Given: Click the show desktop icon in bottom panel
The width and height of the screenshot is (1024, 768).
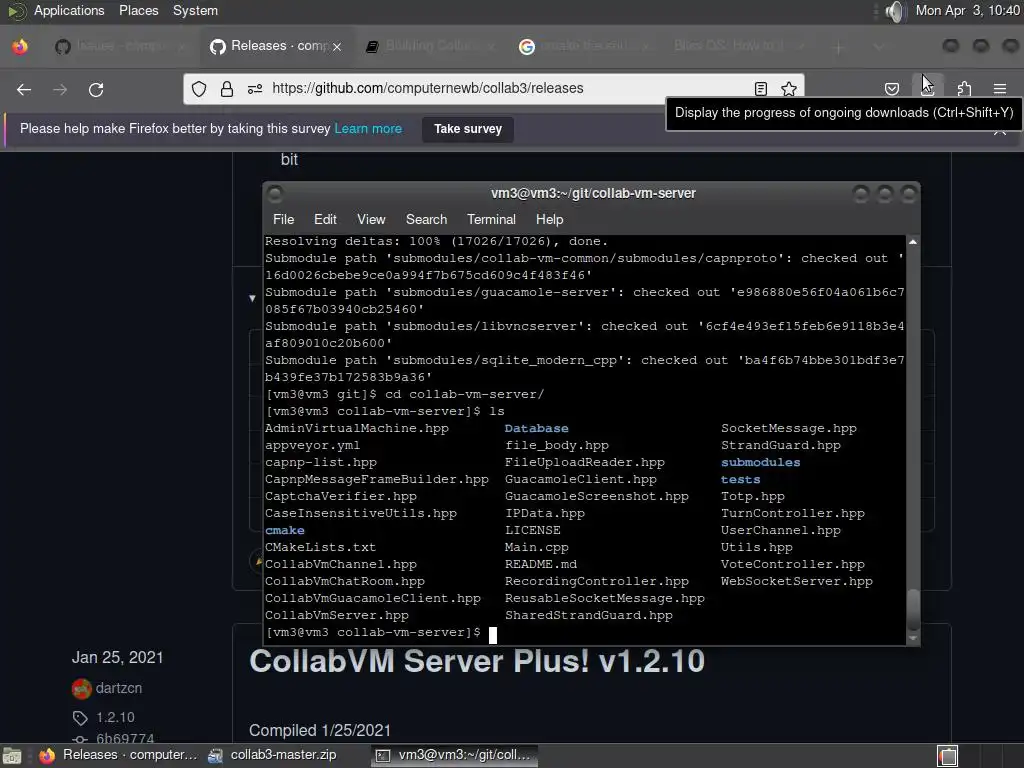Looking at the screenshot, I should (x=12, y=756).
